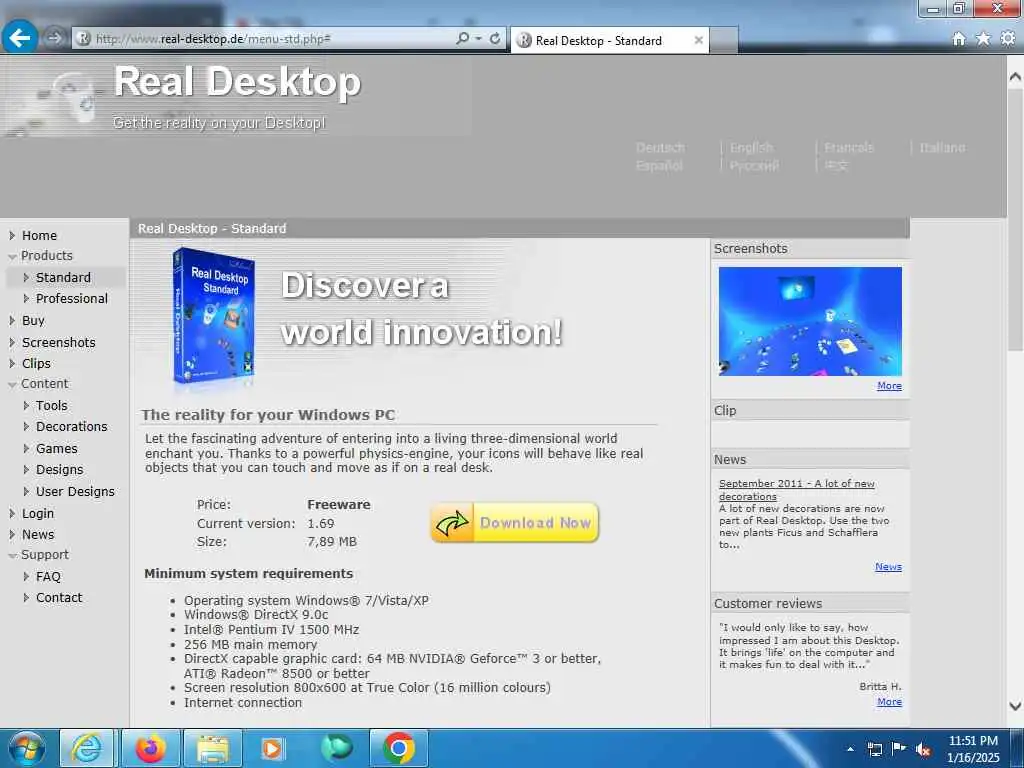Show hidden tray icons arrow
The image size is (1024, 768).
click(x=850, y=749)
